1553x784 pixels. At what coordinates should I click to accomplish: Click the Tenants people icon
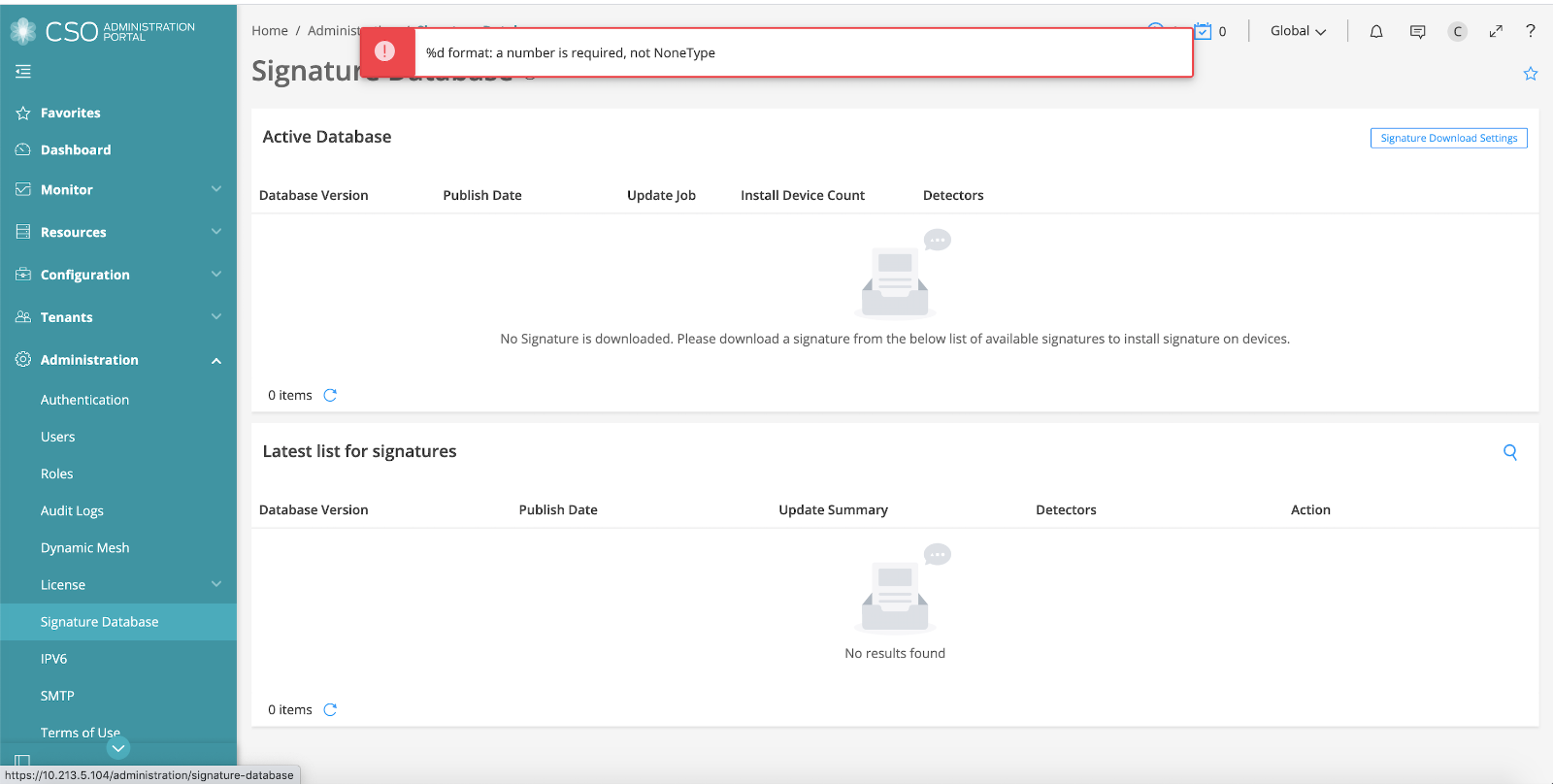tap(23, 317)
